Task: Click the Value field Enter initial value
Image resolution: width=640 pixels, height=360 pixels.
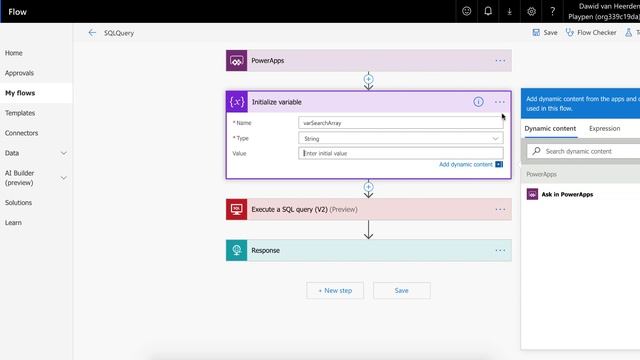Action: [x=400, y=153]
